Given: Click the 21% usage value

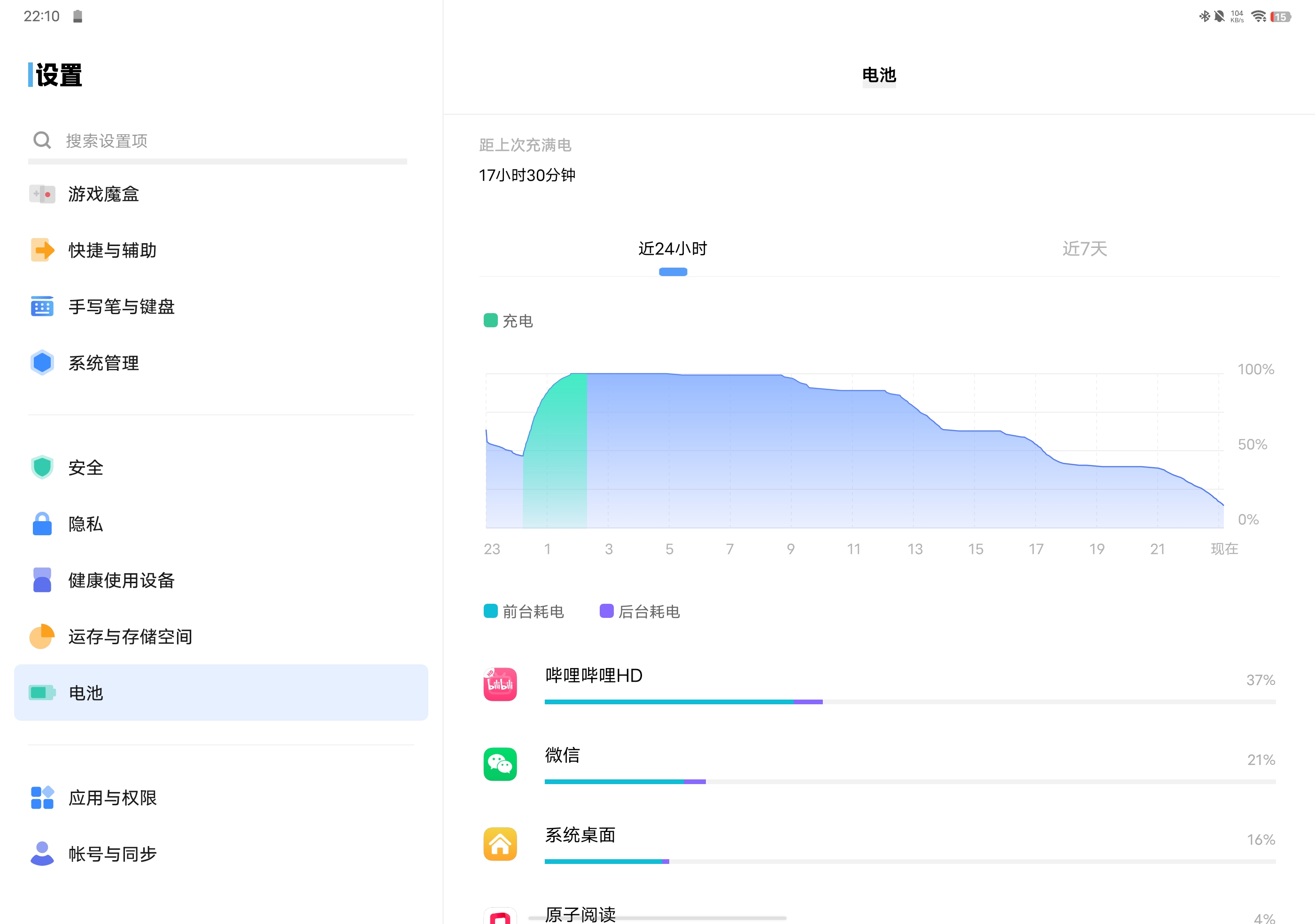Looking at the screenshot, I should point(1261,760).
